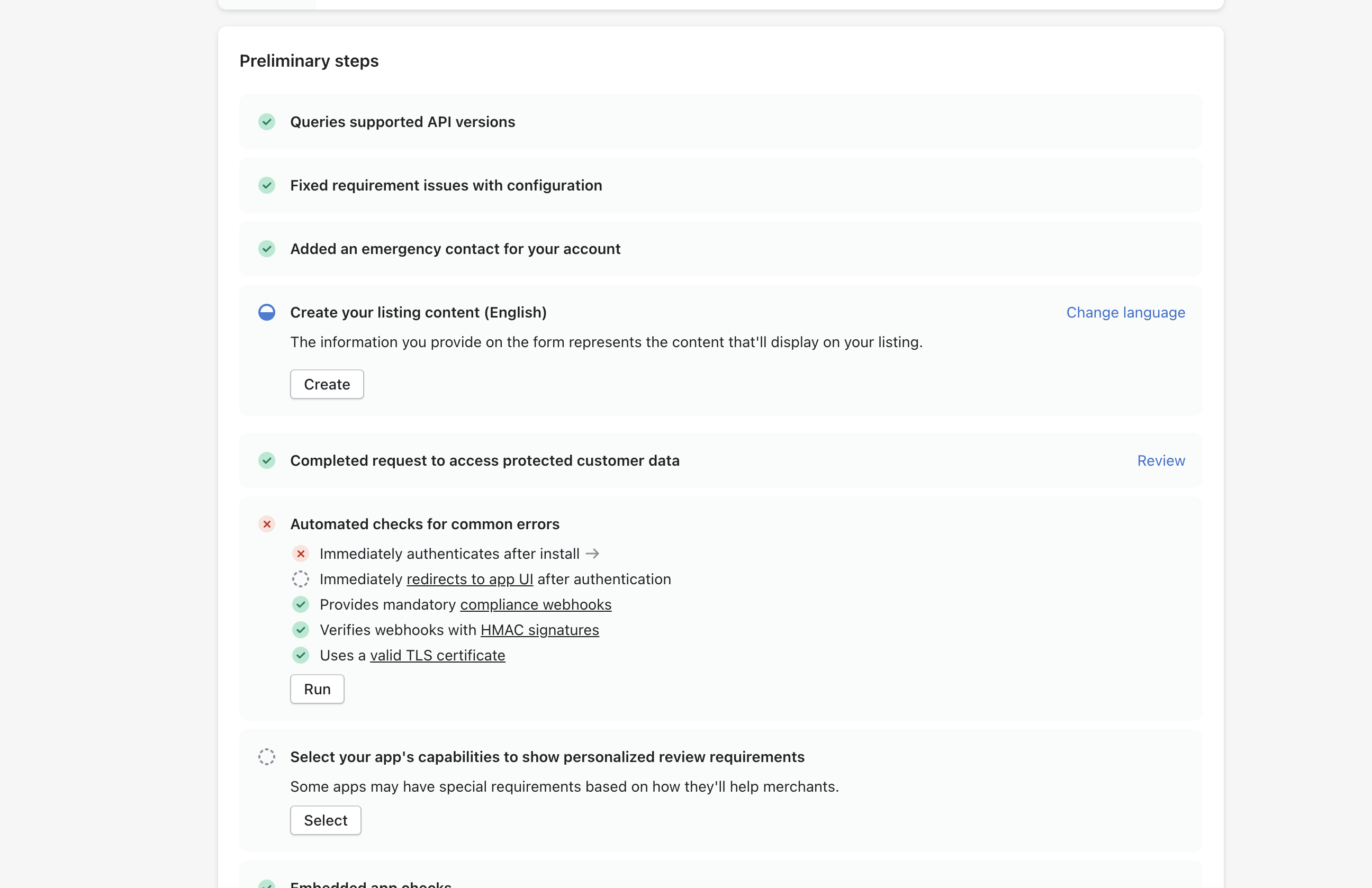
Task: Open the Change language link
Action: pyautogui.click(x=1125, y=312)
